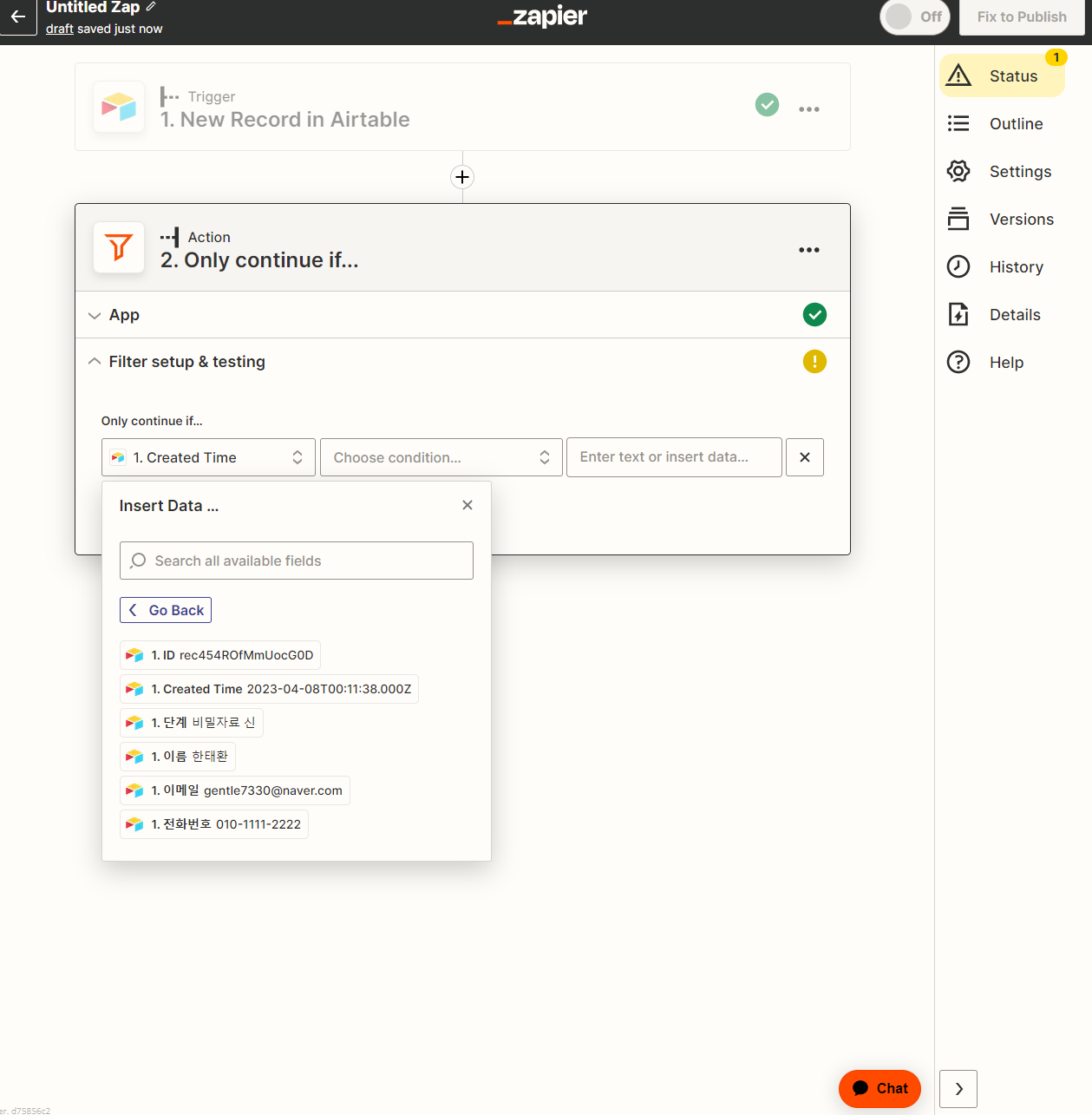
Task: Click the yellow warning icon on Filter setup
Action: pyautogui.click(x=814, y=361)
